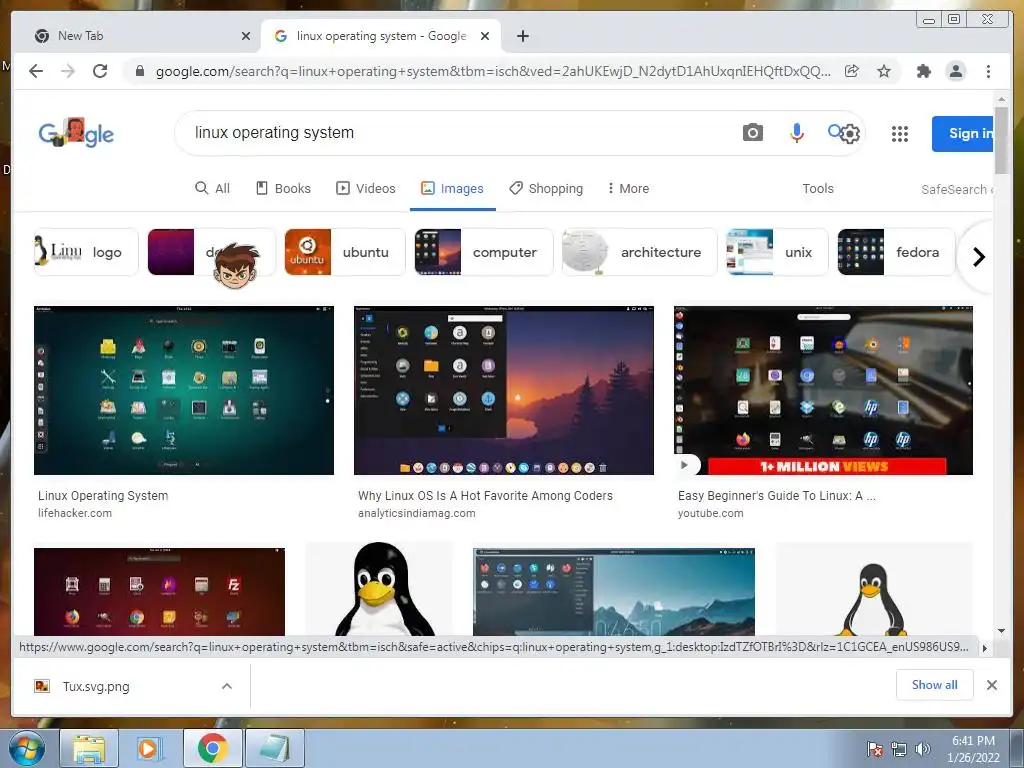Filter results by ubuntu chip
This screenshot has height=768, width=1024.
tap(345, 252)
